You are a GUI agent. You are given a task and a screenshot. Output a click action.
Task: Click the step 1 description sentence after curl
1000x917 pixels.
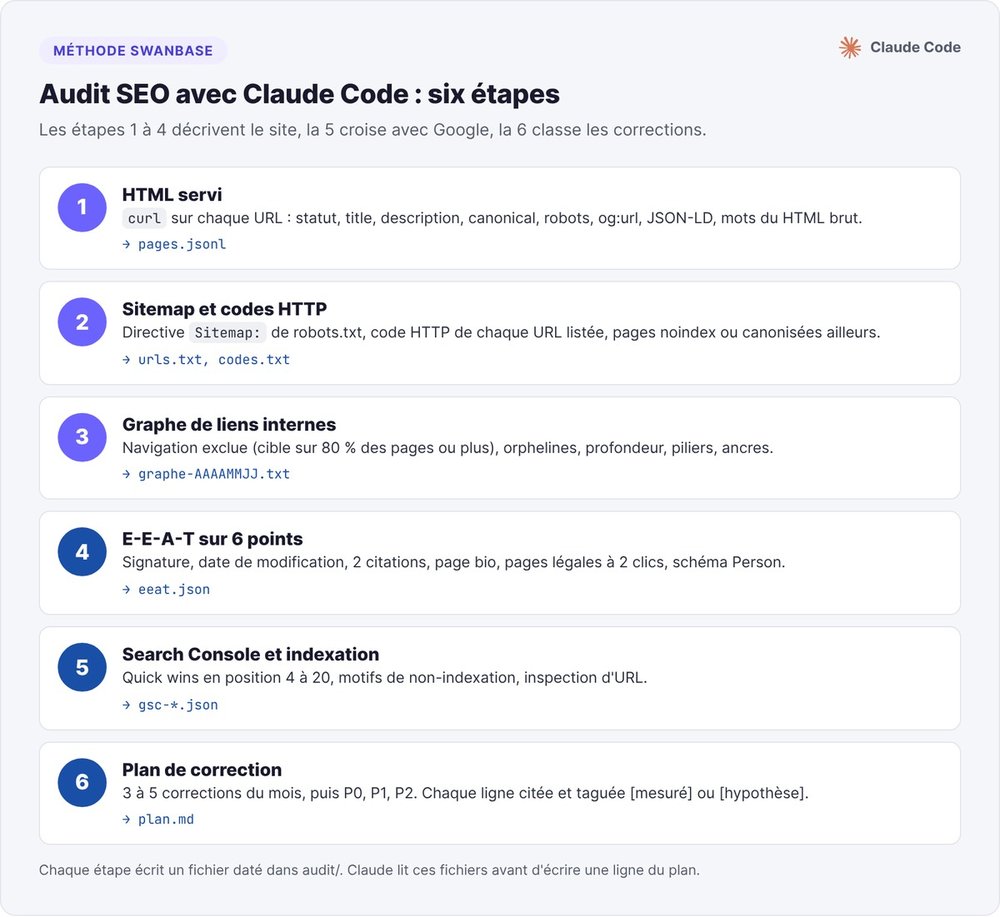pyautogui.click(x=517, y=218)
